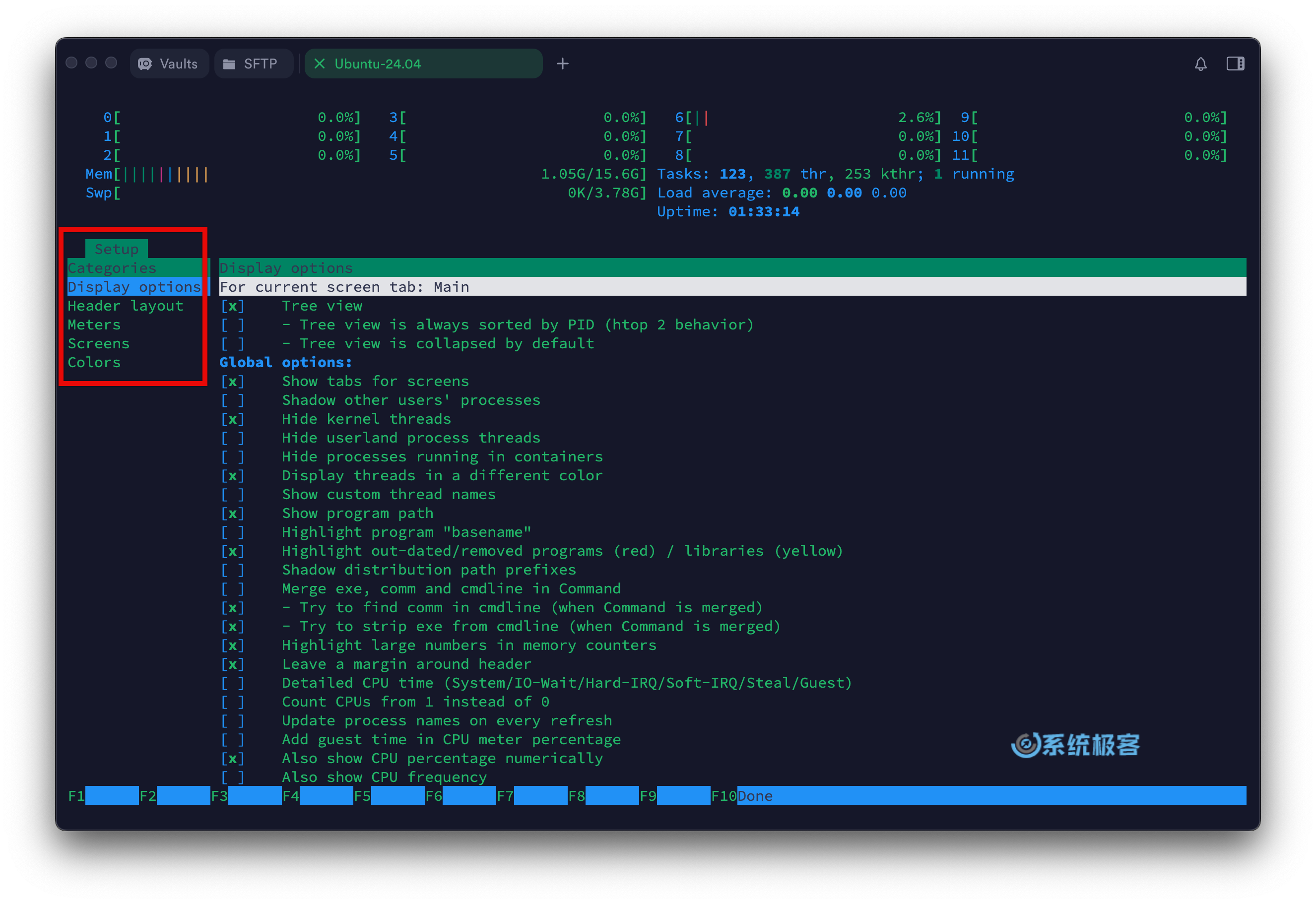1316x904 pixels.
Task: Open Meters category
Action: tap(94, 324)
